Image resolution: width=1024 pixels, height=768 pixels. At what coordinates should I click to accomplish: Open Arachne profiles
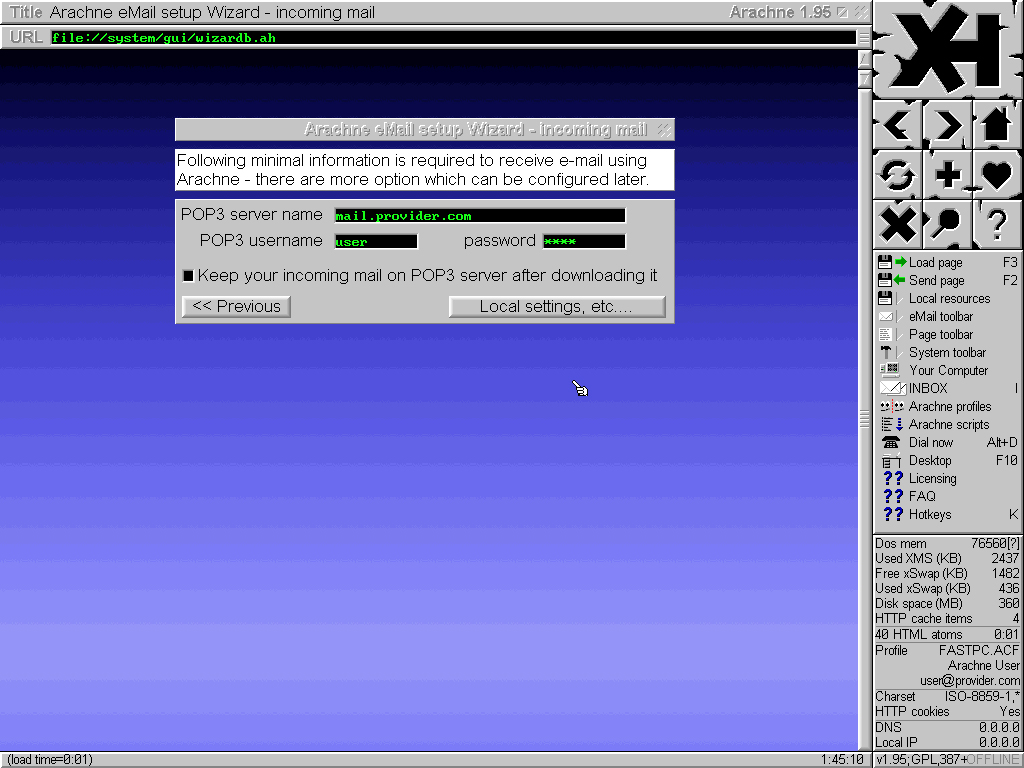[x=948, y=406]
